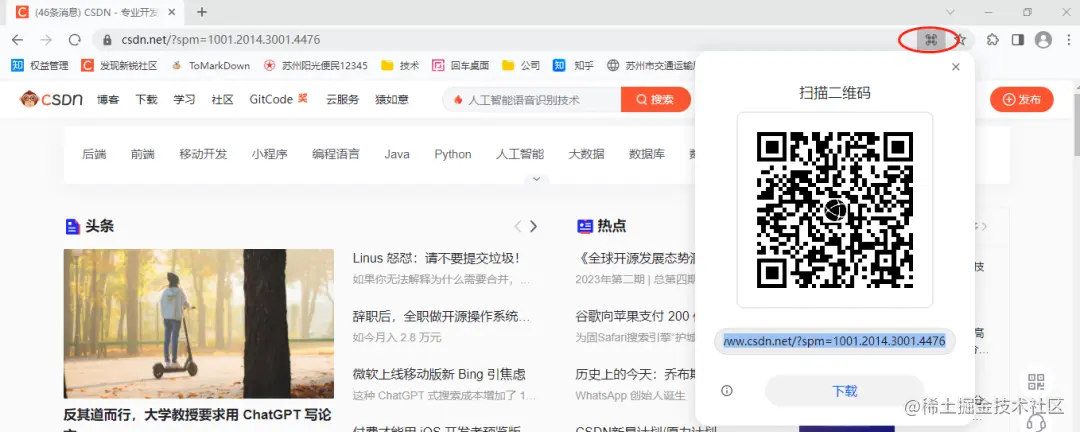This screenshot has height=432, width=1080.
Task: Click the site lock icon in address bar
Action: [107, 40]
